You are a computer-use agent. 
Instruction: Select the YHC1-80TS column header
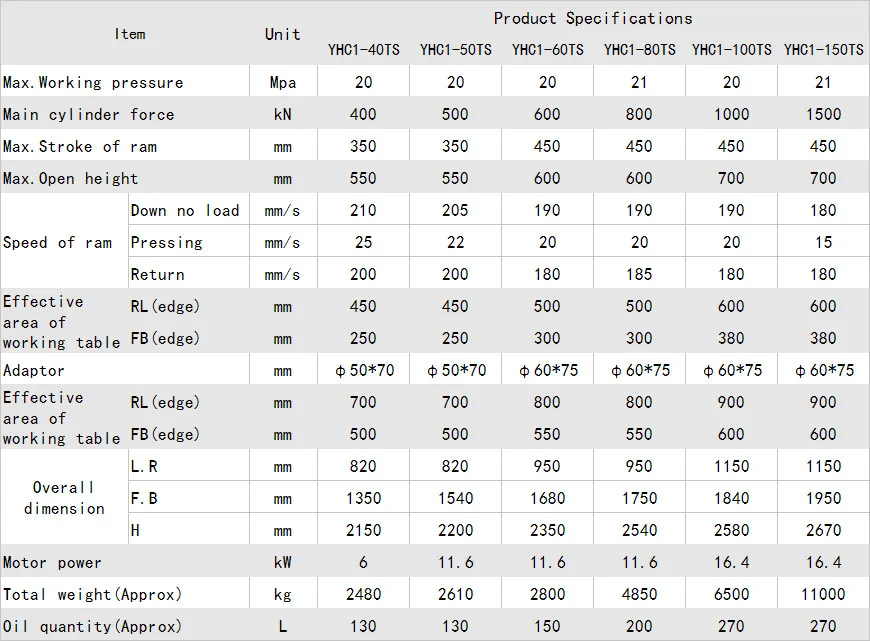click(x=639, y=49)
